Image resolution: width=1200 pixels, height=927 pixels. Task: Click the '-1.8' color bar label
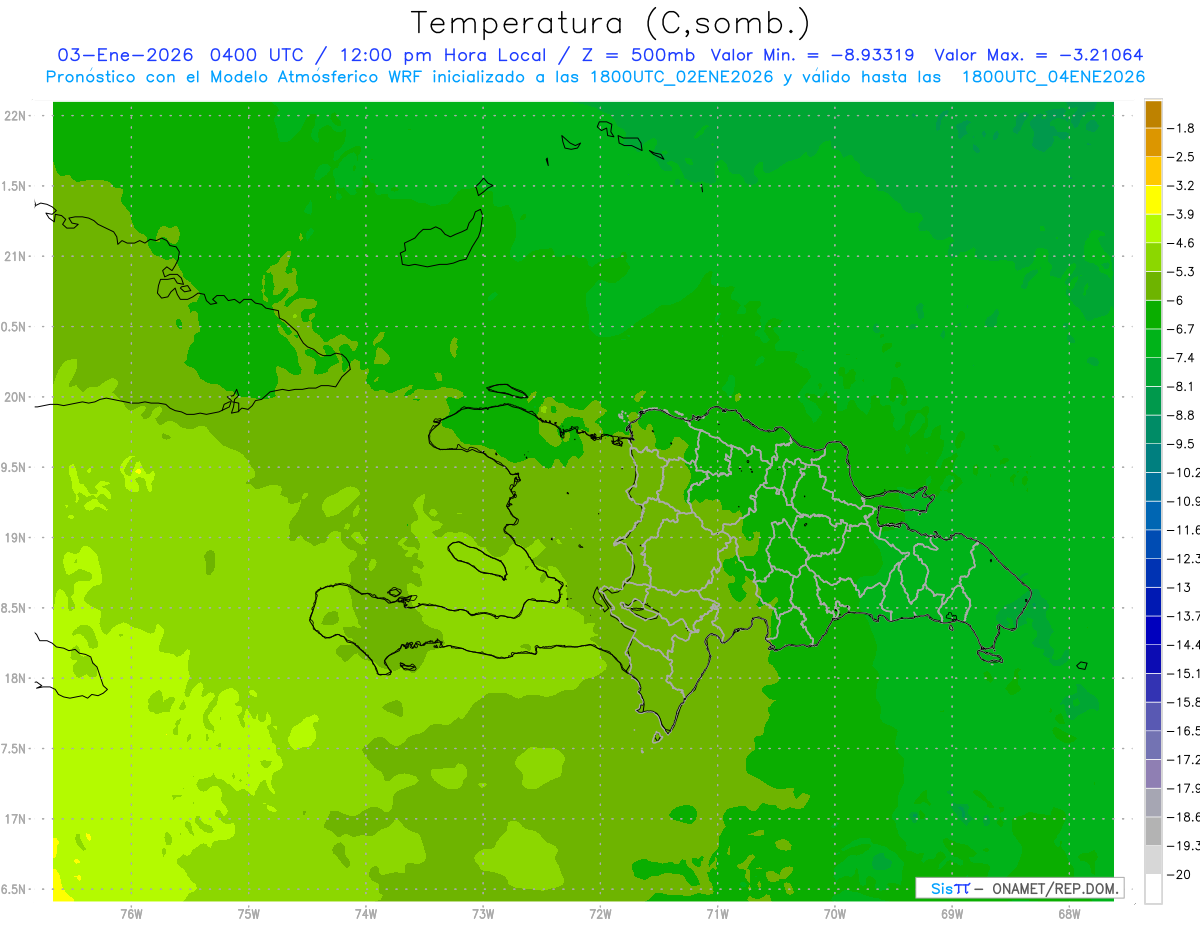click(x=1181, y=128)
